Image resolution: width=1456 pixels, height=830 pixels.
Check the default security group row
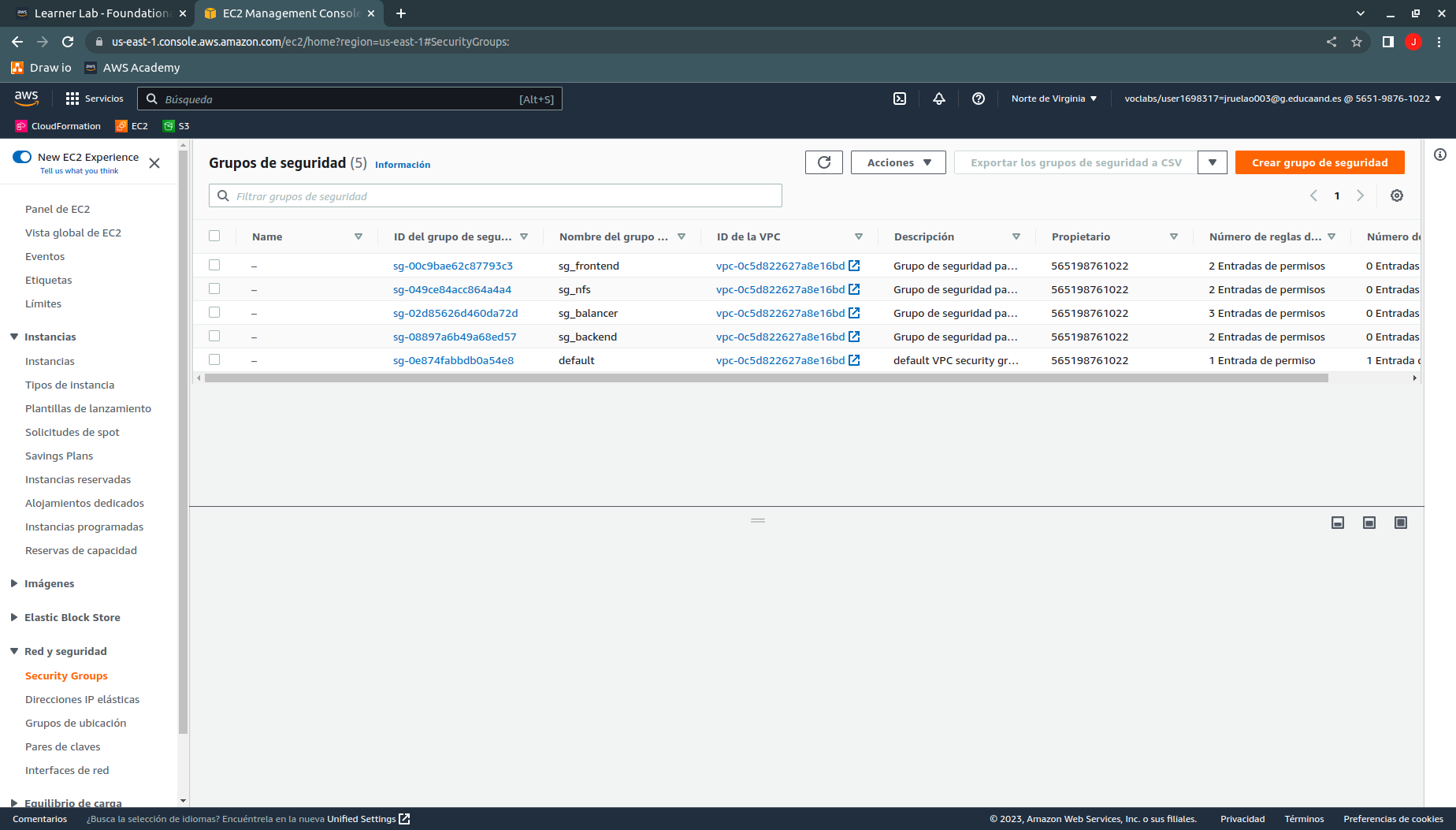(x=214, y=359)
